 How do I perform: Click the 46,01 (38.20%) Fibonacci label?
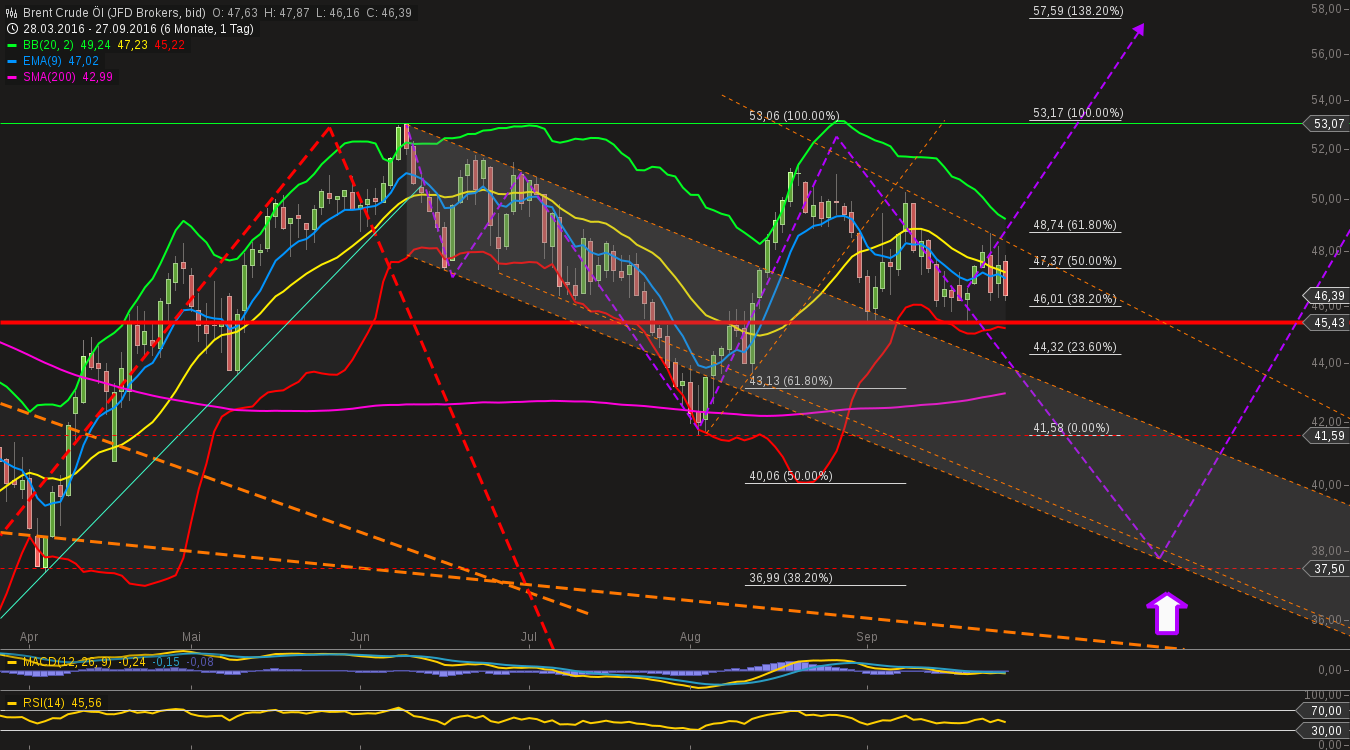(1075, 298)
